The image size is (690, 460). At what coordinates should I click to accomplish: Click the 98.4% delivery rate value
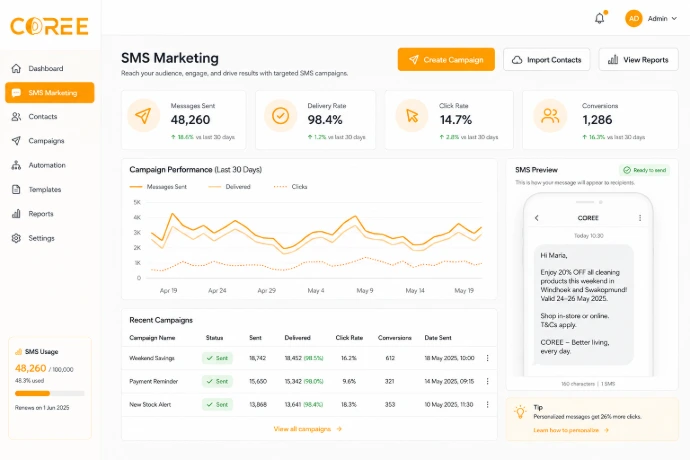coord(325,120)
